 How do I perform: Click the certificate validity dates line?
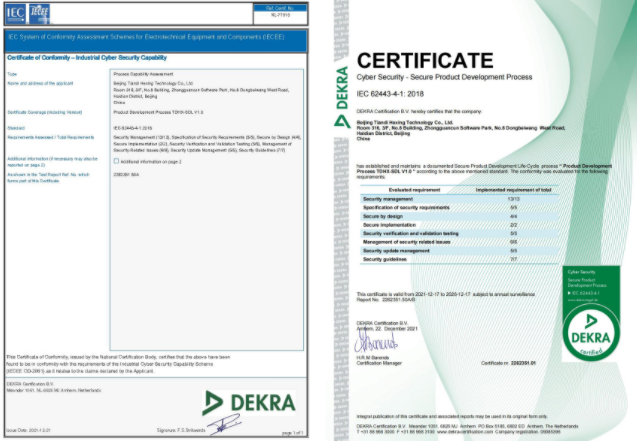[446, 294]
